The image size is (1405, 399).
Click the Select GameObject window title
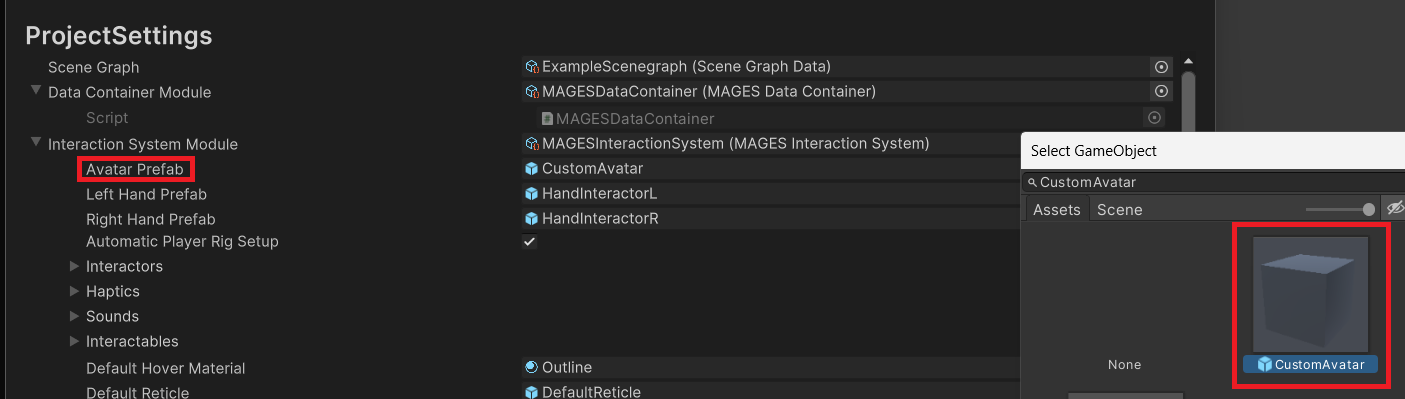pos(1093,151)
